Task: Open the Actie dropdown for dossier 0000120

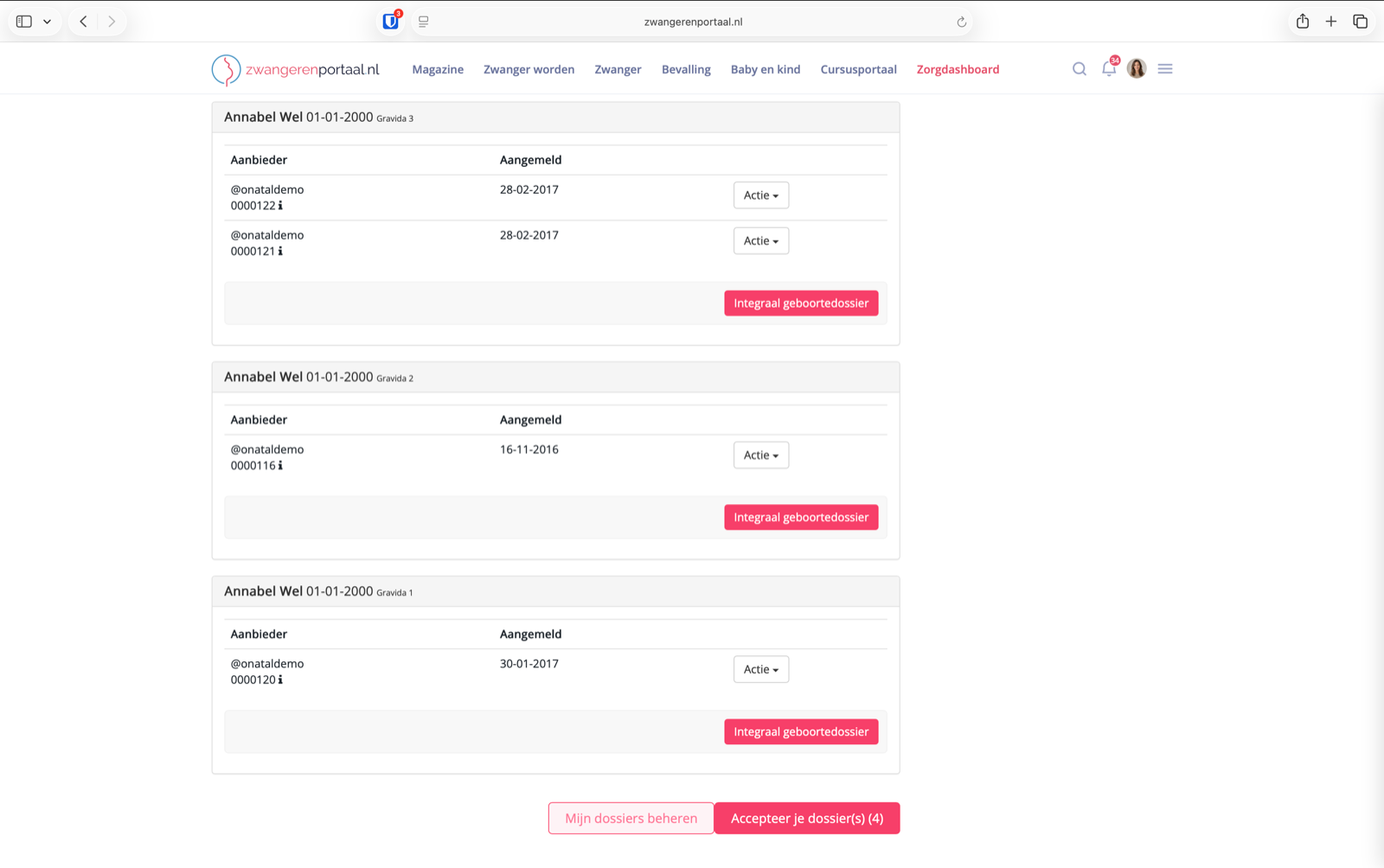Action: click(761, 670)
